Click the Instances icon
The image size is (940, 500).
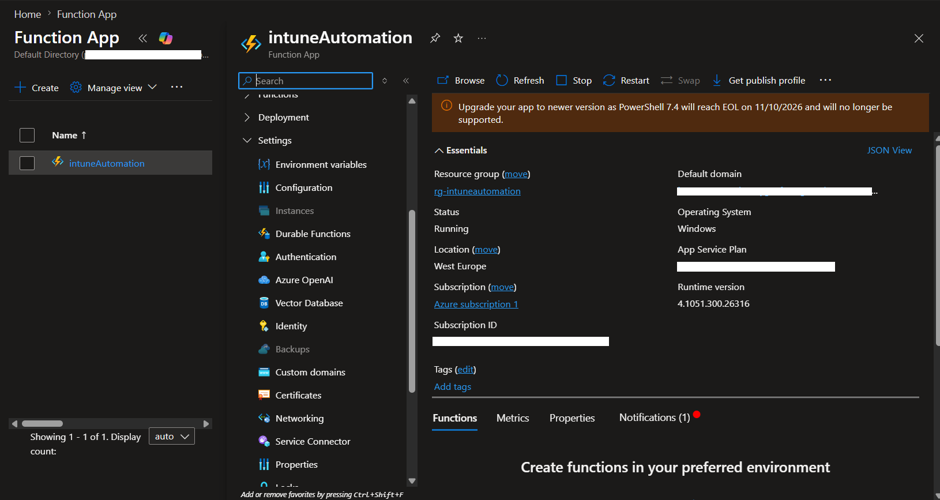click(x=264, y=210)
